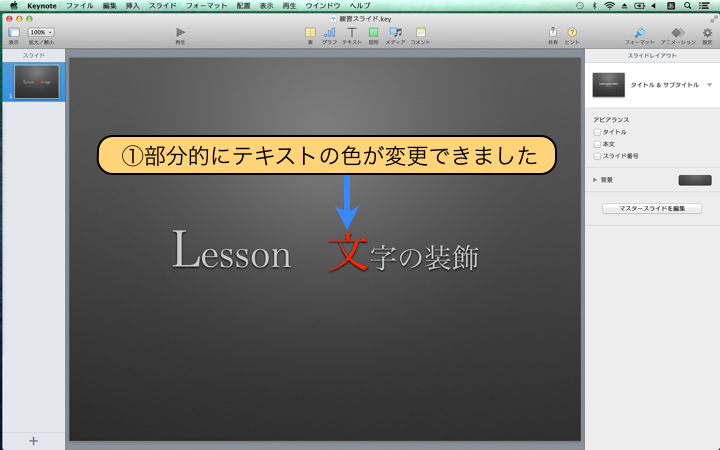The width and height of the screenshot is (720, 450).
Task: Open the 表示 menu in menu bar
Action: 266,6
